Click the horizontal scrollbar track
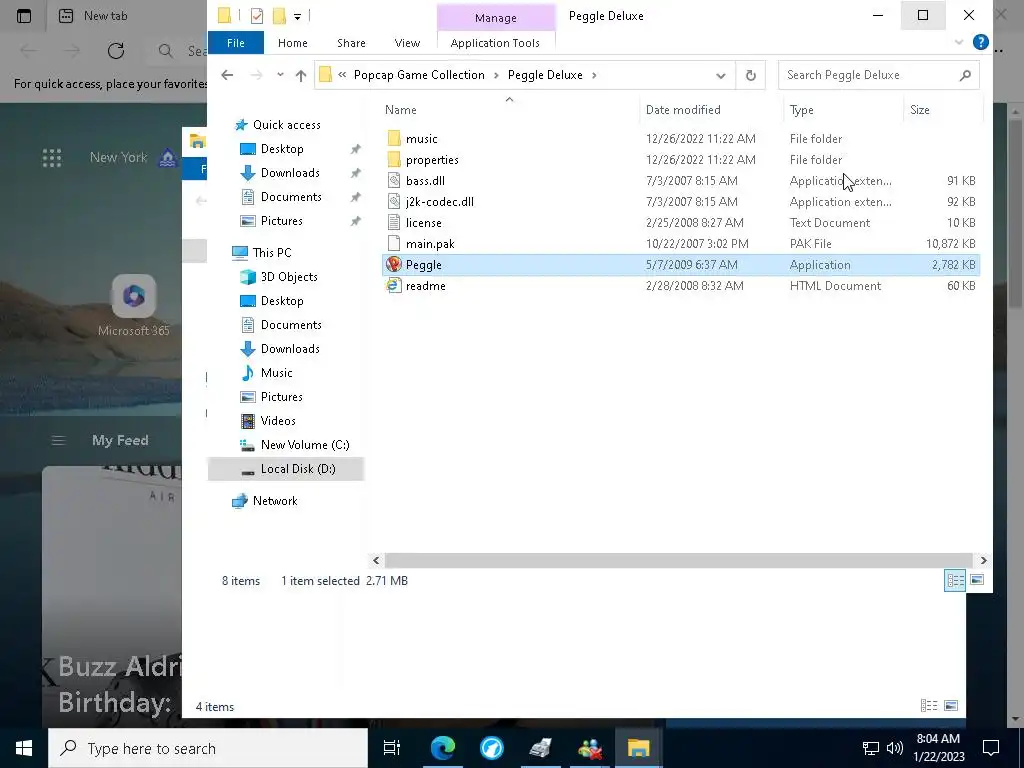 [x=679, y=560]
